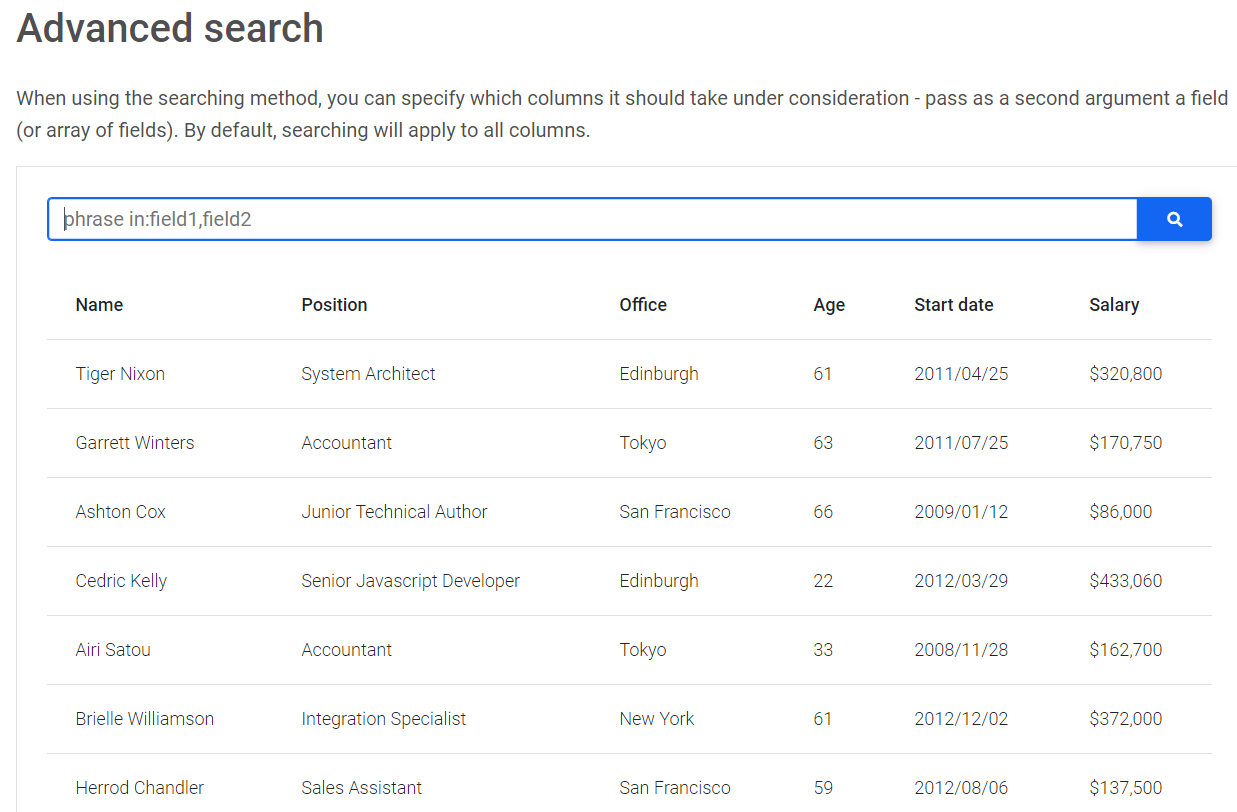Click the Advanced search heading
The height and width of the screenshot is (812, 1237).
[170, 27]
